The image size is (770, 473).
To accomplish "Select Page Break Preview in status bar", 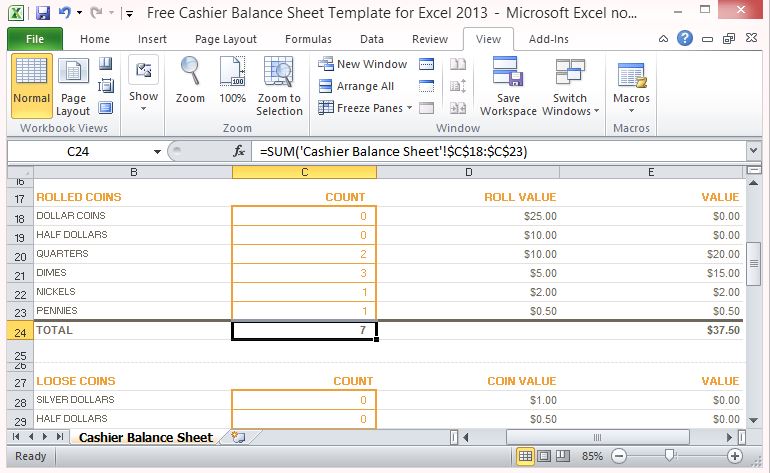I will click(x=565, y=457).
